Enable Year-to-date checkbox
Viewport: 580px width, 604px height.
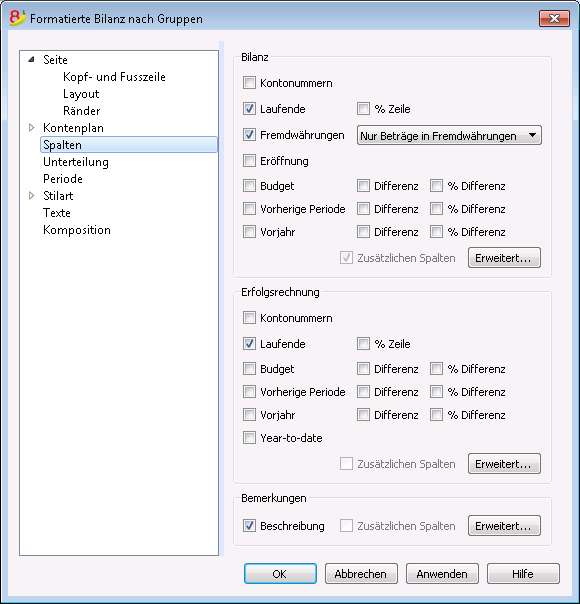[x=249, y=438]
